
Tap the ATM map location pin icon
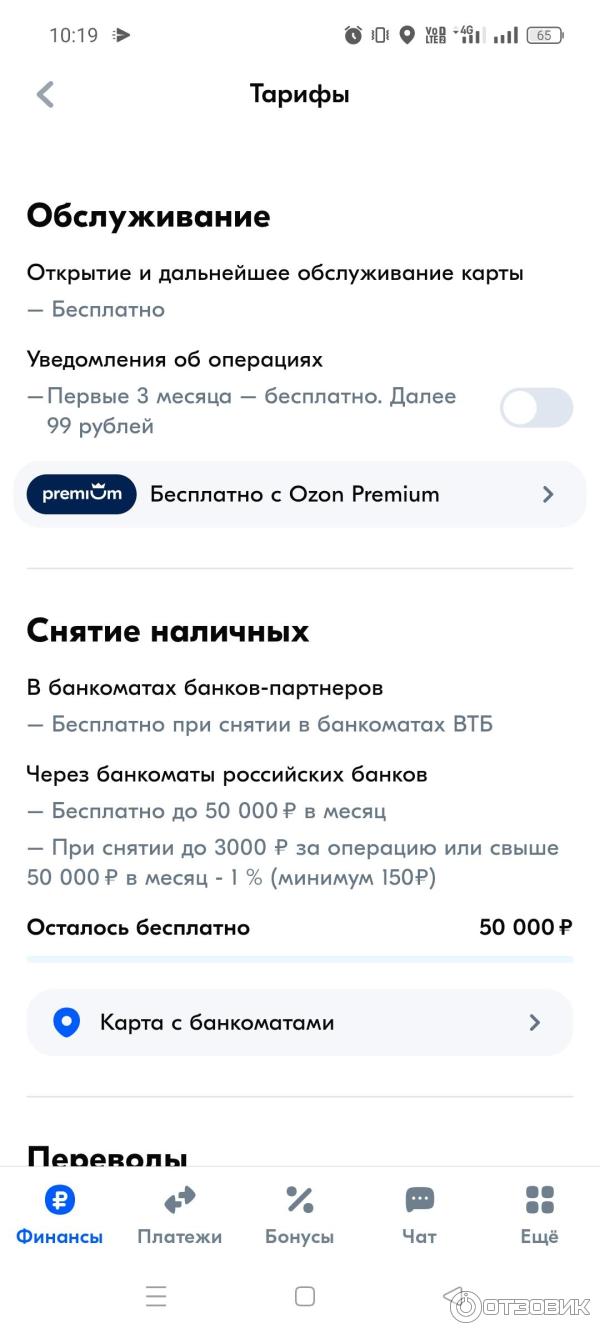pos(67,1022)
